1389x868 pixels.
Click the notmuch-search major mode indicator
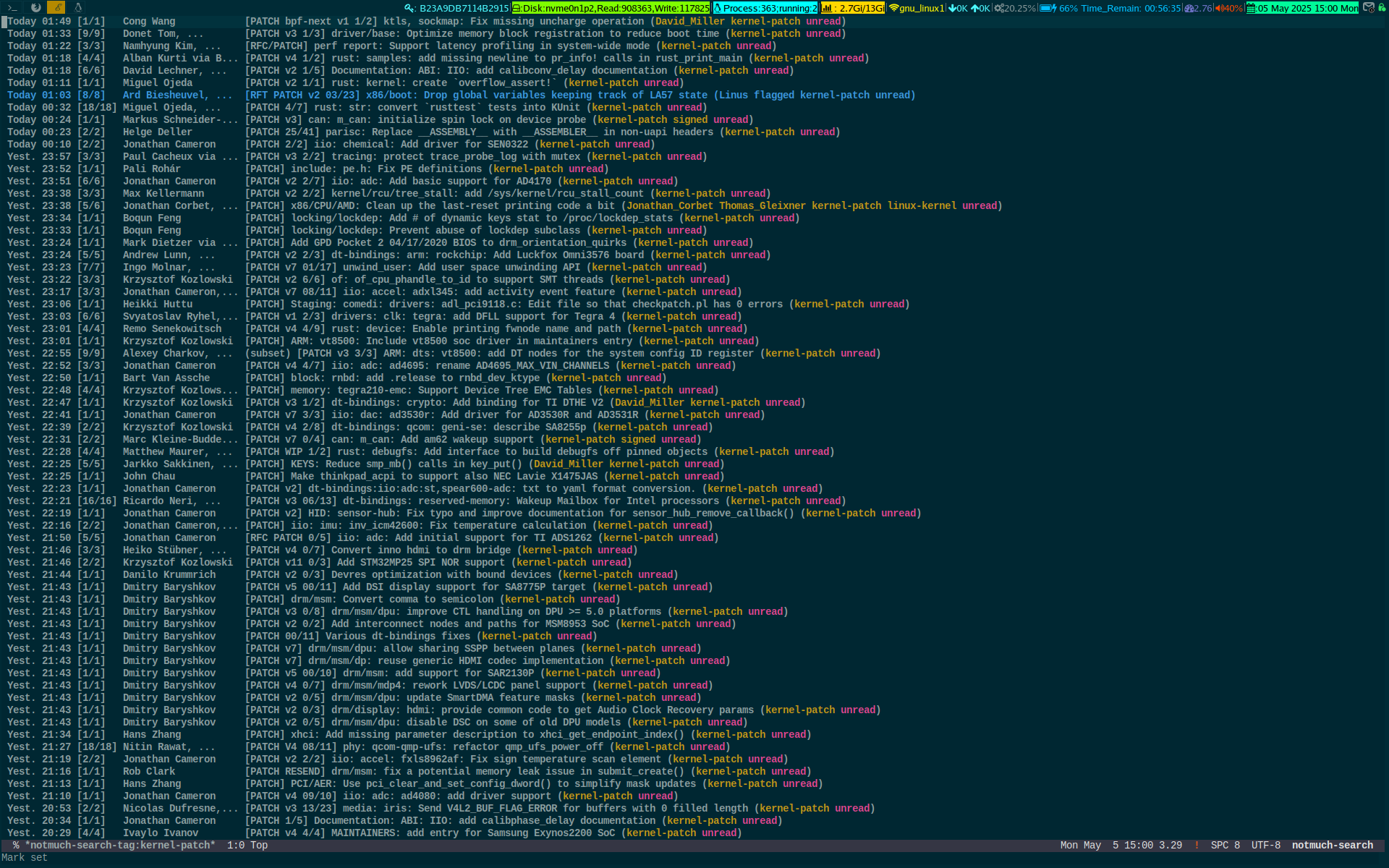pyautogui.click(x=1333, y=845)
